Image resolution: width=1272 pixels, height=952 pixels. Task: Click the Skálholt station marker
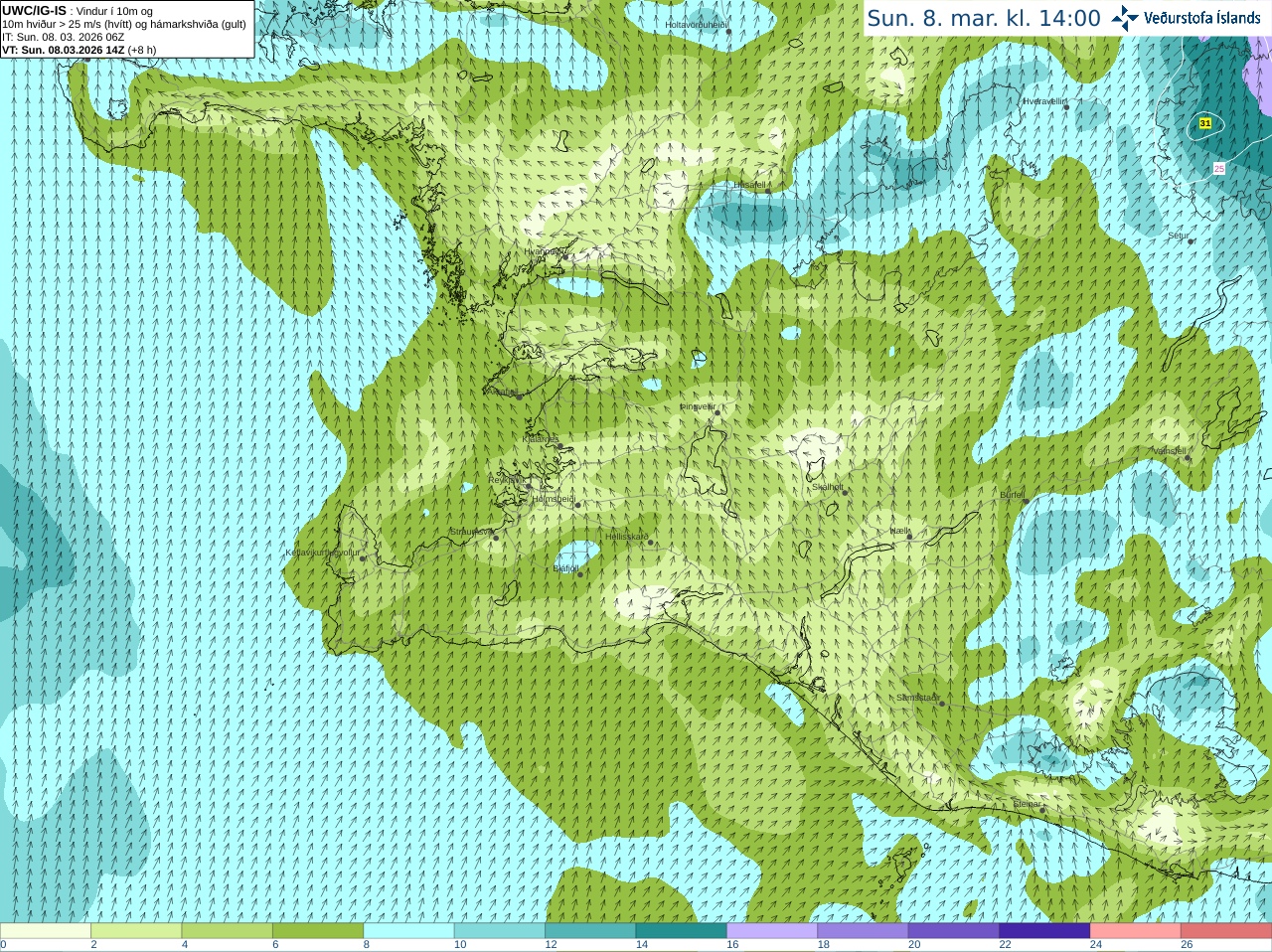click(846, 491)
